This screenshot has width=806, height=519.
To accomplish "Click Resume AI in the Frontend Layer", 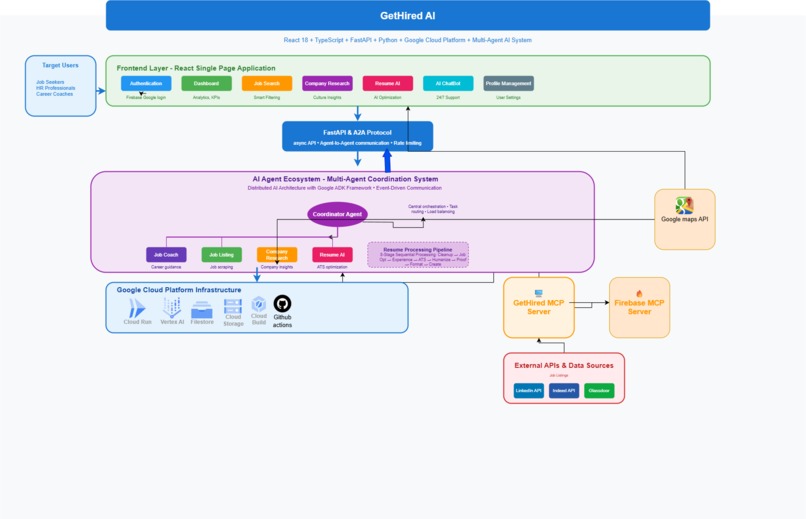I will 388,83.
